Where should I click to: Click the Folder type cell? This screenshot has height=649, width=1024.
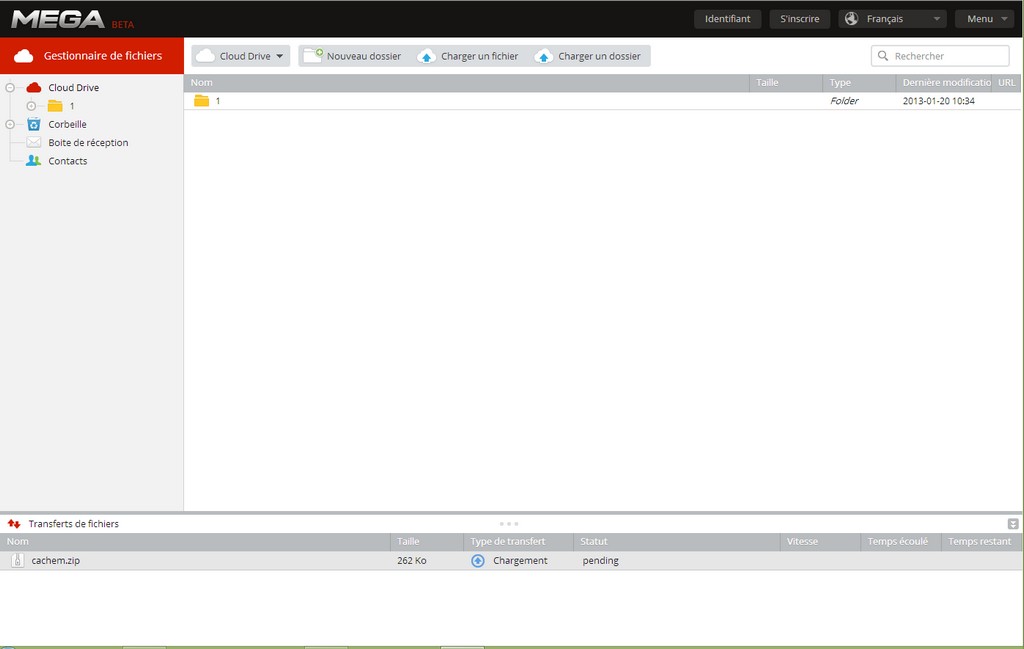(844, 101)
